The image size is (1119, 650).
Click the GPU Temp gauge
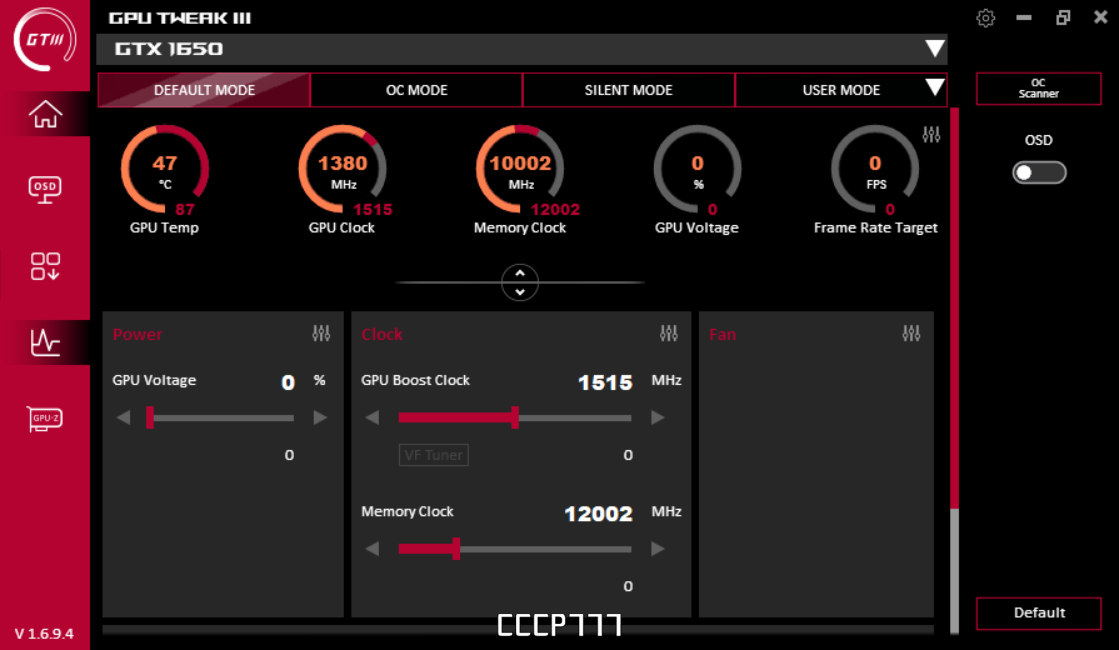tap(165, 170)
